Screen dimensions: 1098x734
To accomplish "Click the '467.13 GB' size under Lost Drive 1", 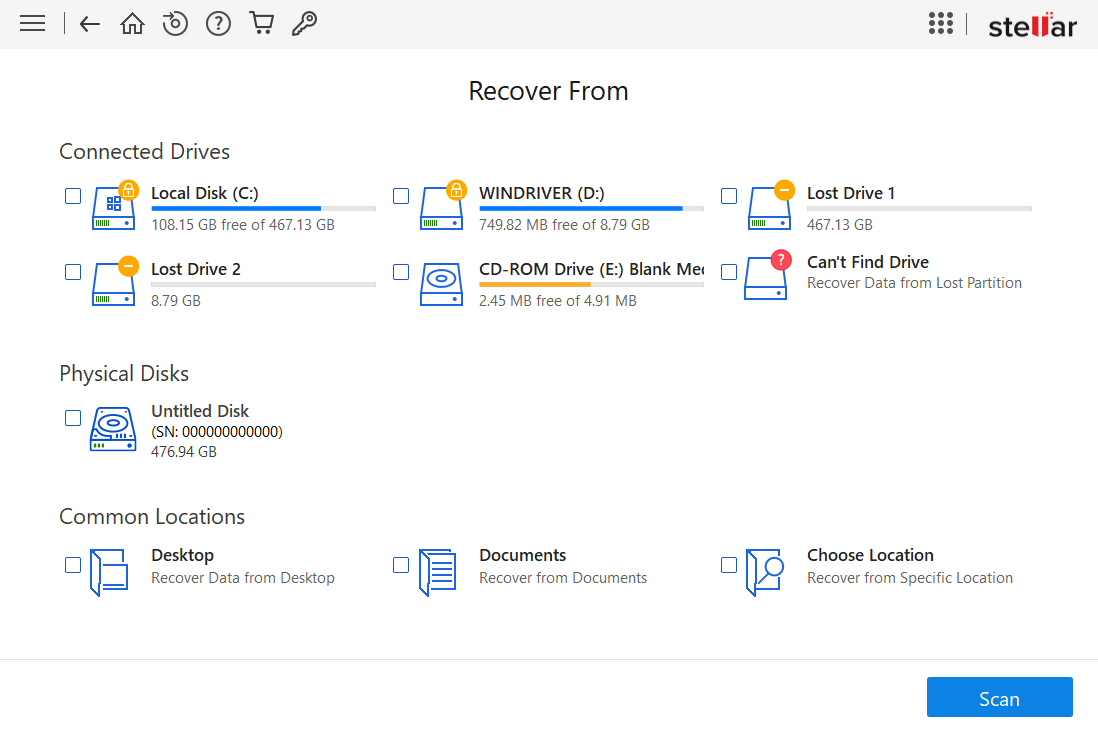I will [840, 225].
